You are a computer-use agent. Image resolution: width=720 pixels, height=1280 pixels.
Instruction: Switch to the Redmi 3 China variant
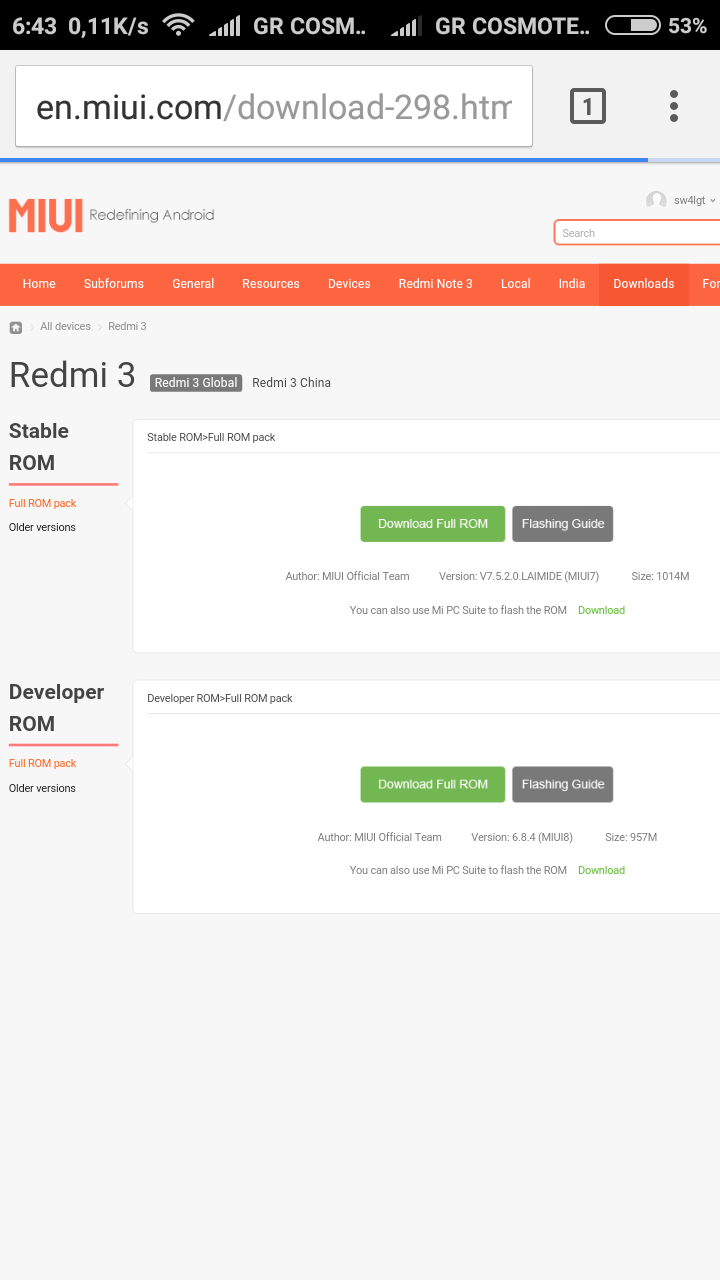click(291, 383)
